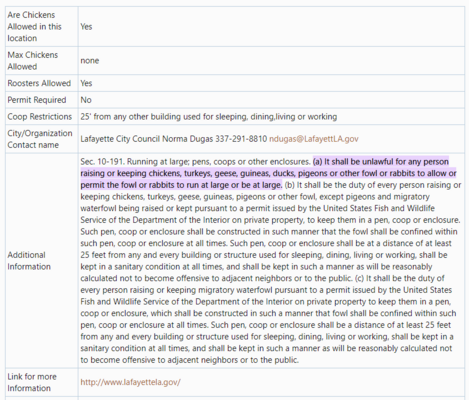
Task: Click the 'Yes' value for chickens allowed
Action: [x=86, y=27]
